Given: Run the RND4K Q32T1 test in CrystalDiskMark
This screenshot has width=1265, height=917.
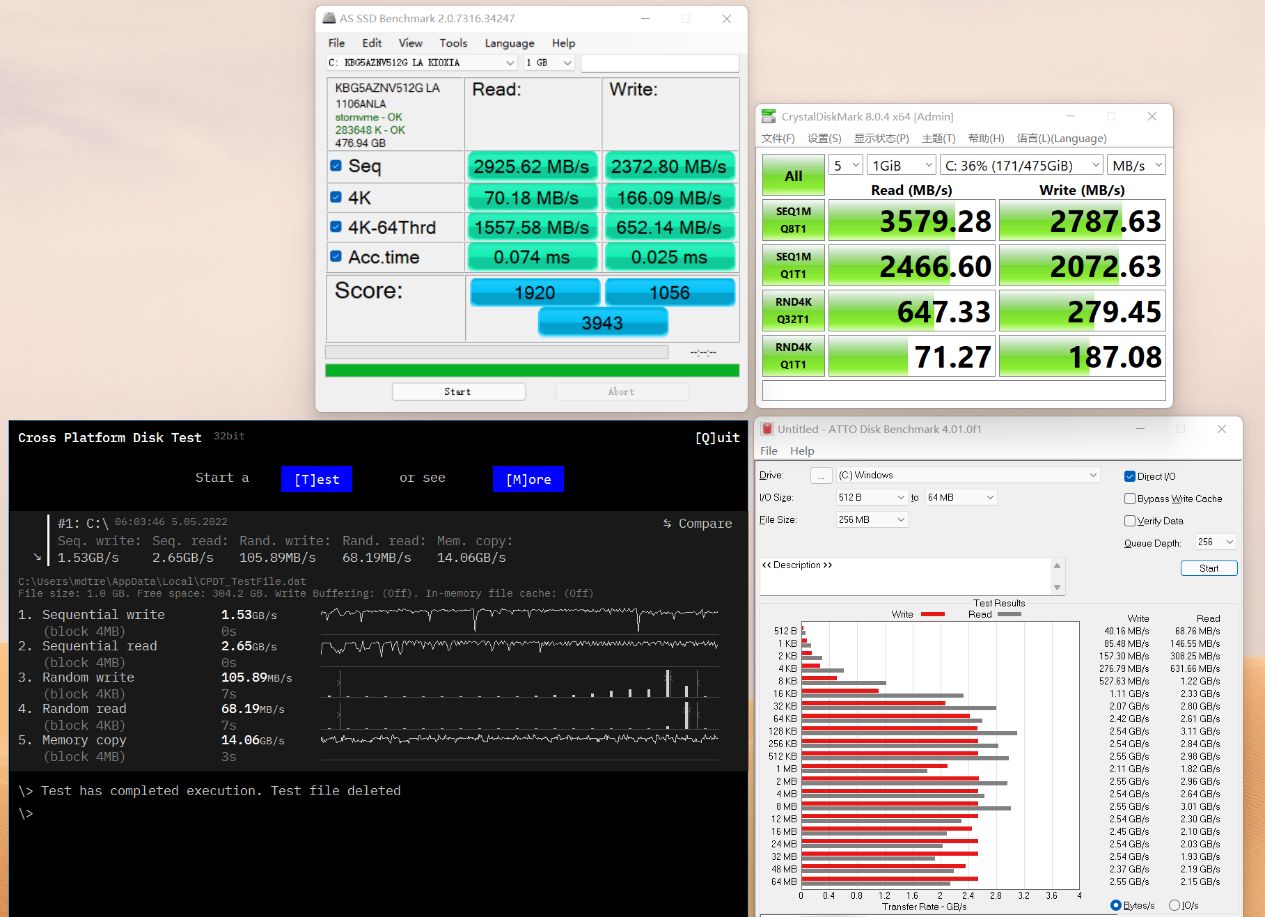Looking at the screenshot, I should point(792,310).
